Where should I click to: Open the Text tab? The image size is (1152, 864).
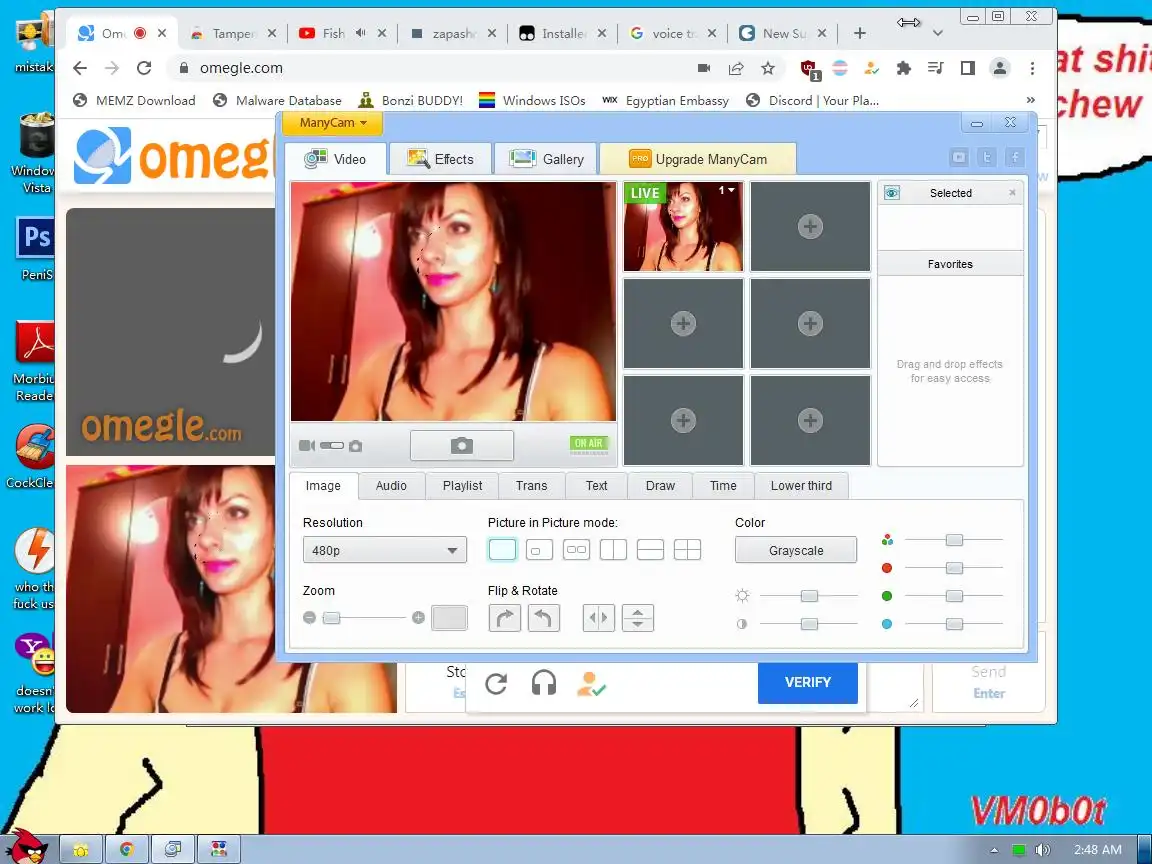(597, 486)
